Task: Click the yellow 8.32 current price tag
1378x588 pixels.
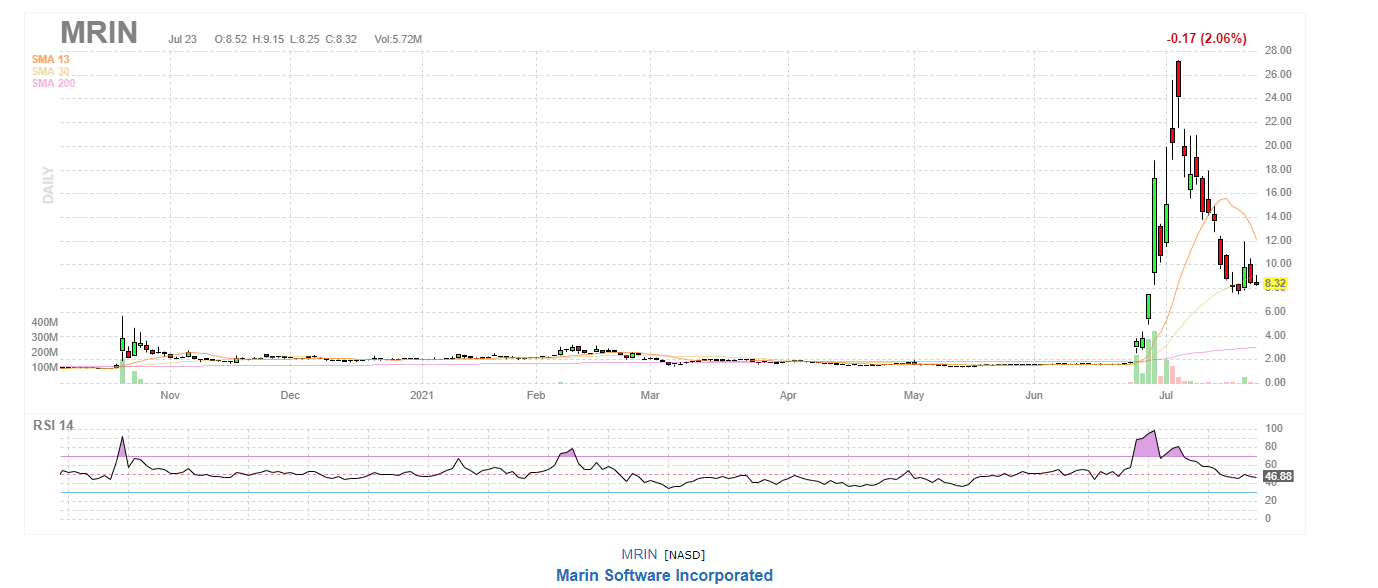Action: click(x=1275, y=284)
